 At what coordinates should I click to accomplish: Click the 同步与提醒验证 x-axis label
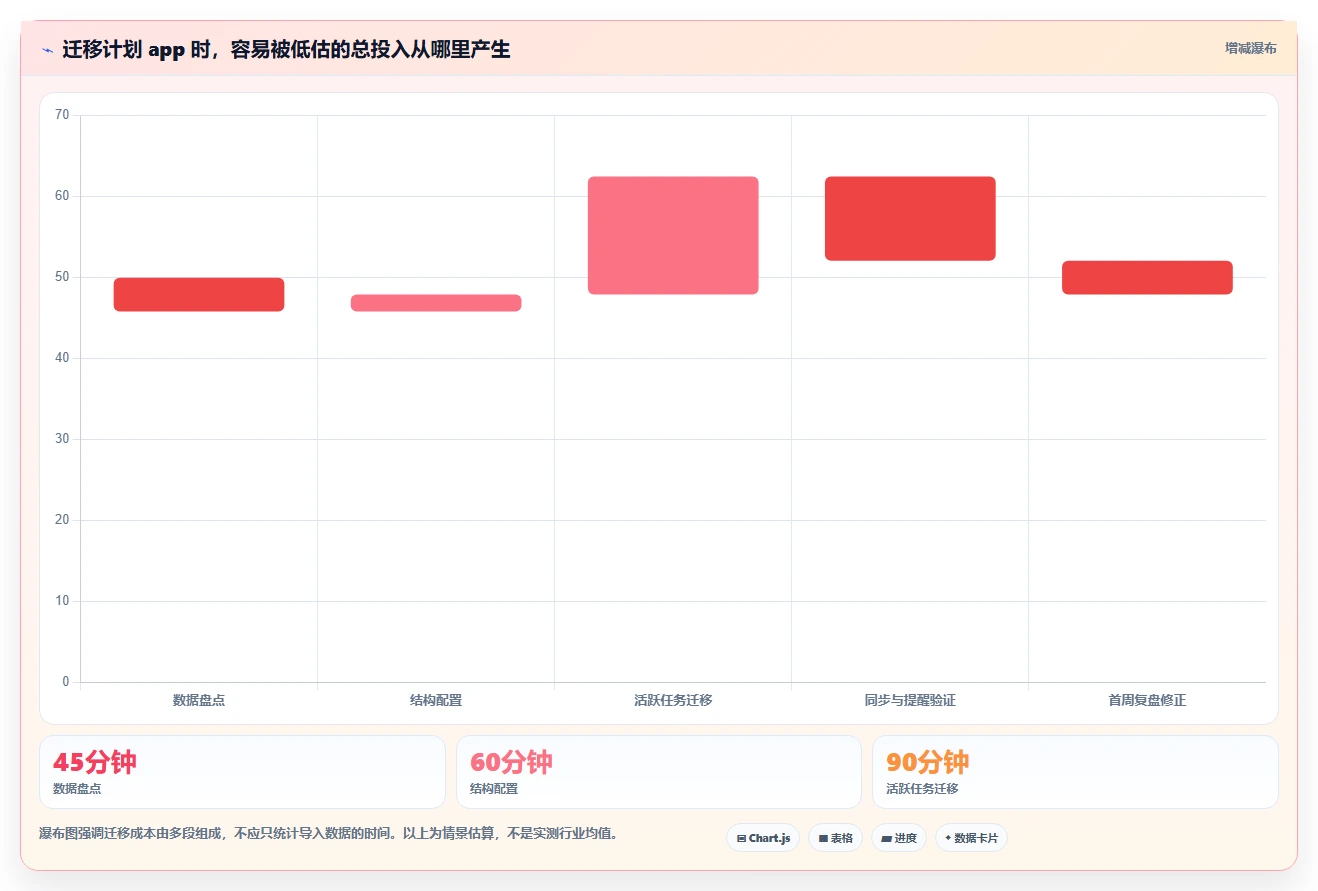(910, 700)
